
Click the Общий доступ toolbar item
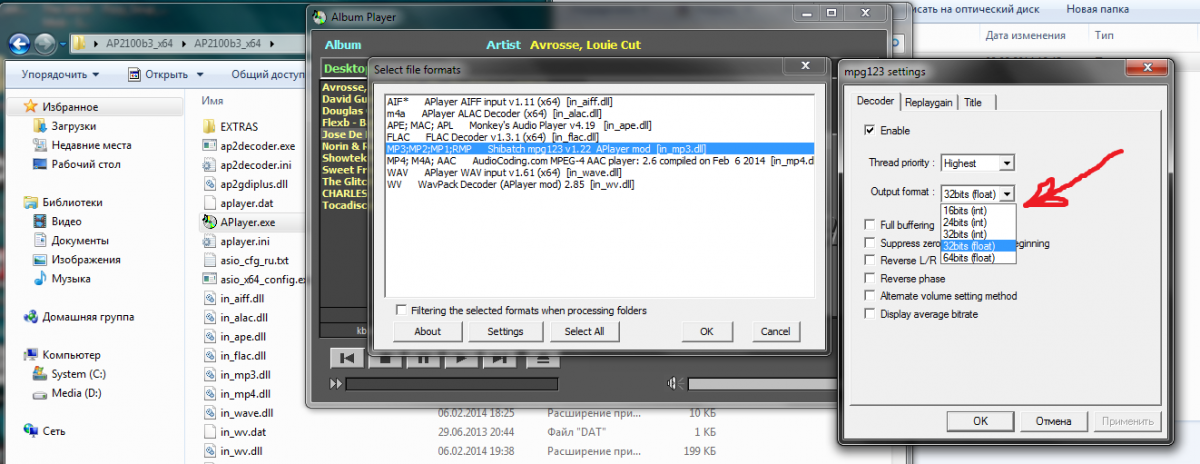(x=267, y=74)
